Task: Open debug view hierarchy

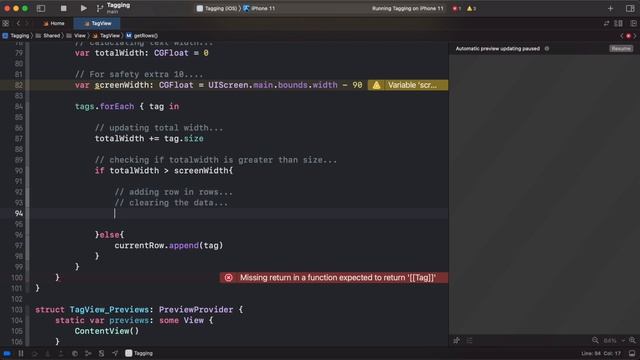Action: [75, 353]
